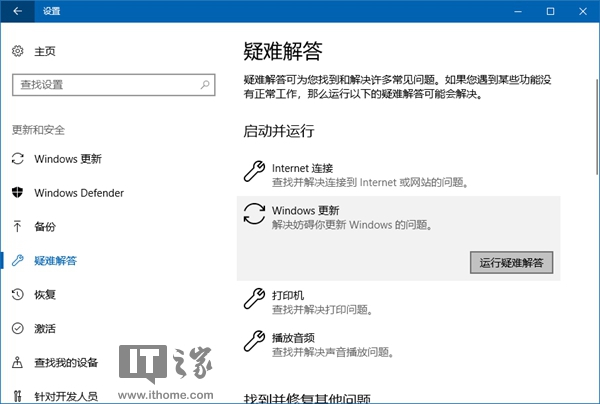Open the 主页 home page
This screenshot has height=404, width=600.
pyautogui.click(x=45, y=51)
